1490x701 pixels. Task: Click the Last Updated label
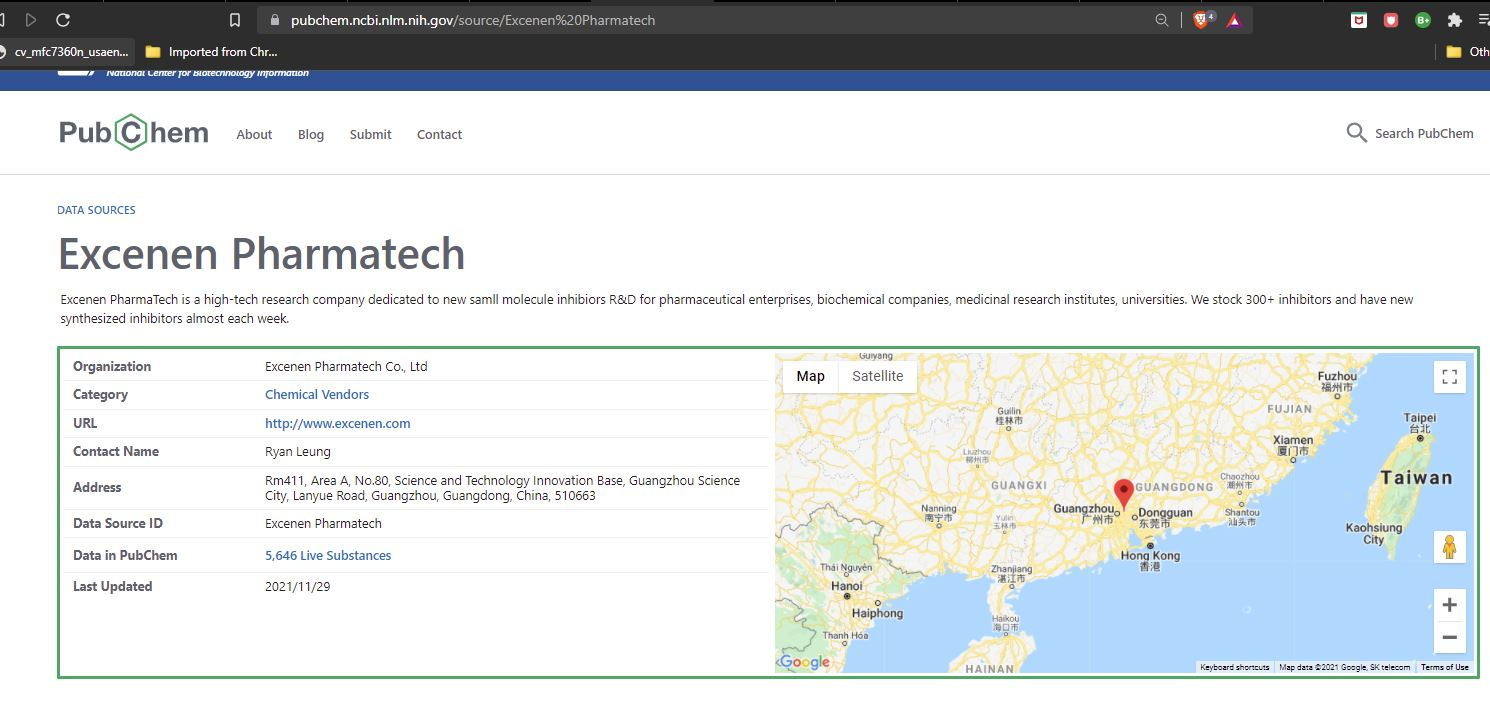point(113,586)
